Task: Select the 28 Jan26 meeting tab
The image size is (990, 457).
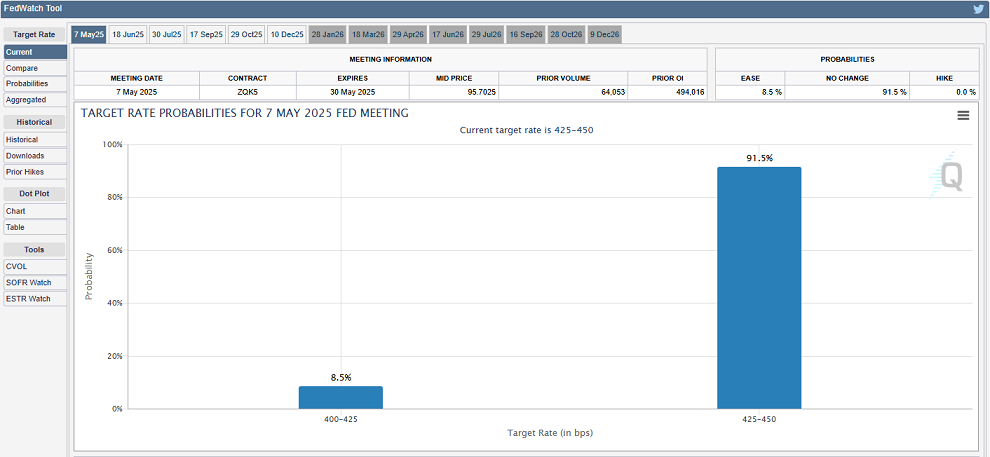Action: click(x=327, y=34)
